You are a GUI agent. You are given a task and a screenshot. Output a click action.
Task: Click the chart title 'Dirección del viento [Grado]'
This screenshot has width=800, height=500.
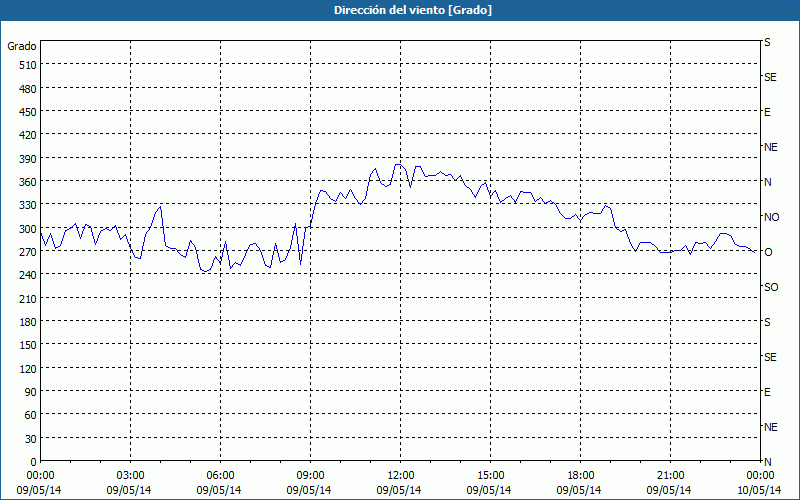click(x=413, y=10)
